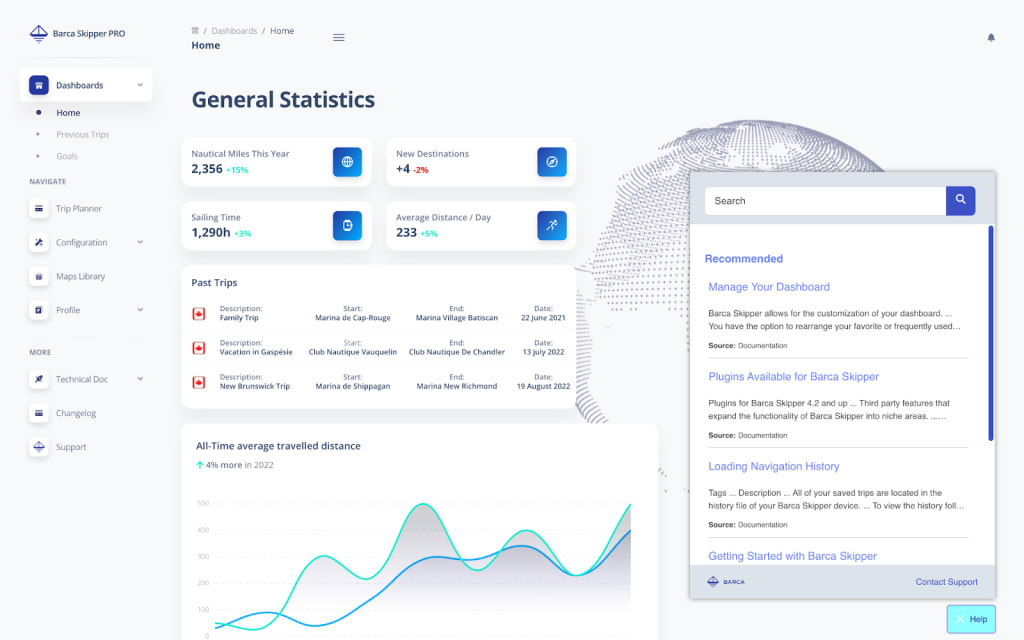Open Manage Your Dashboard article link
Screen dimensions: 1024x640
[768, 287]
